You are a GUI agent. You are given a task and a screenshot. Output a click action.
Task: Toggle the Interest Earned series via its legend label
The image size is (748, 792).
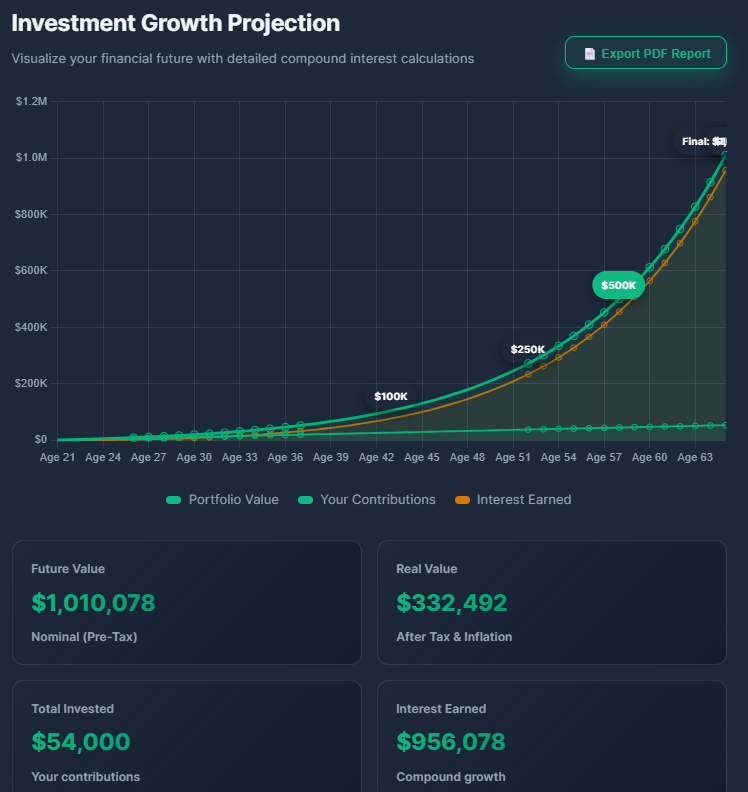(x=523, y=500)
